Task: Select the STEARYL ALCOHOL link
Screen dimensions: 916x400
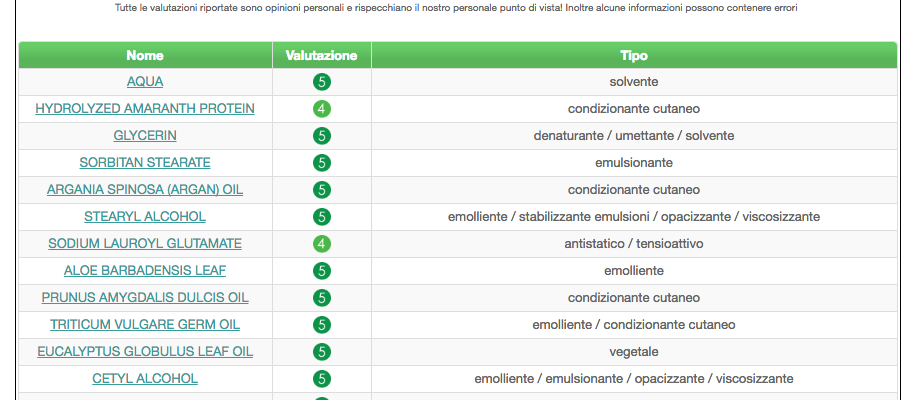Action: [145, 217]
